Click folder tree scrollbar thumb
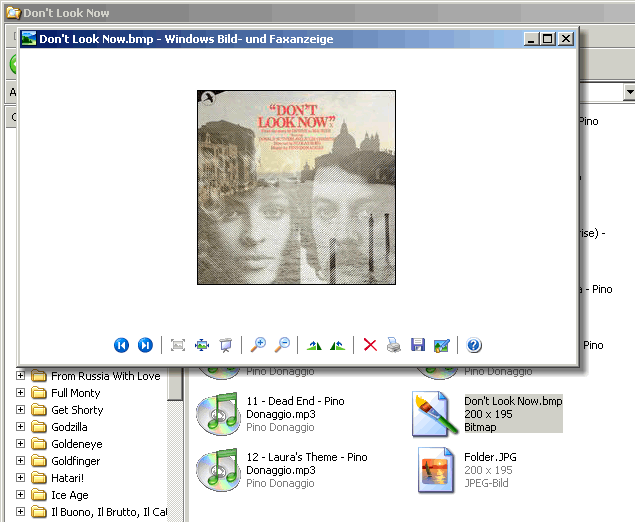Screen dimensions: 635x522 (175, 384)
